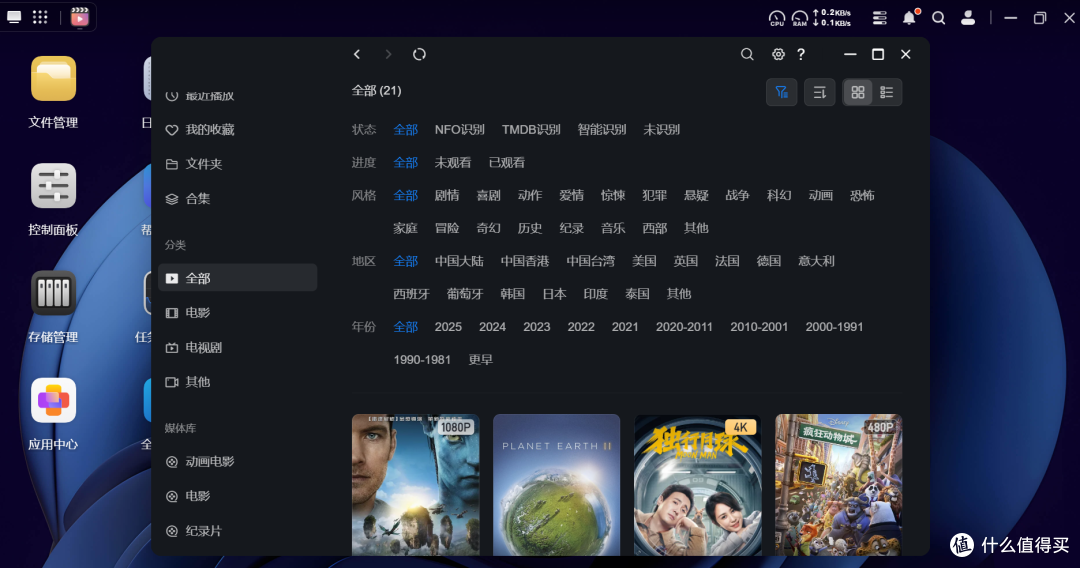Switch to grid view
Screen dimensions: 1080x568
[x=858, y=92]
